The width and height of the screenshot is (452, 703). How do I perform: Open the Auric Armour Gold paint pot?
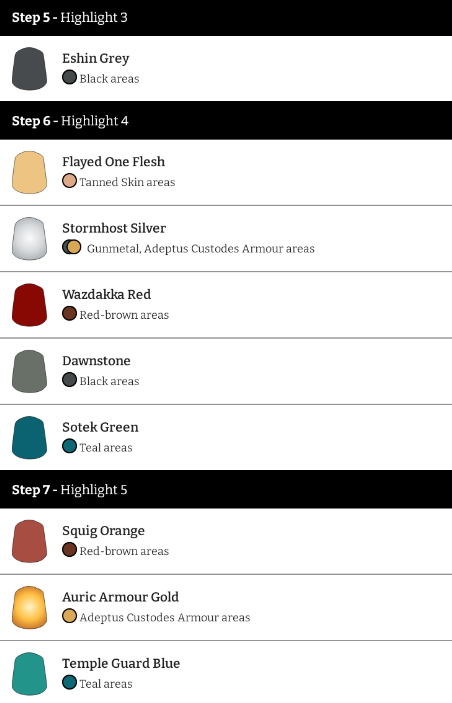(x=29, y=608)
